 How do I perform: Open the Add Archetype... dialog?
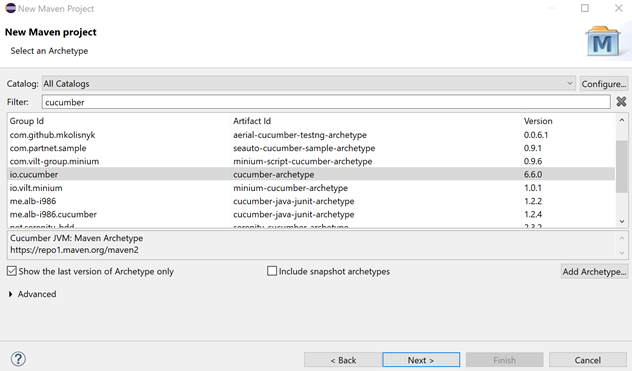click(594, 271)
